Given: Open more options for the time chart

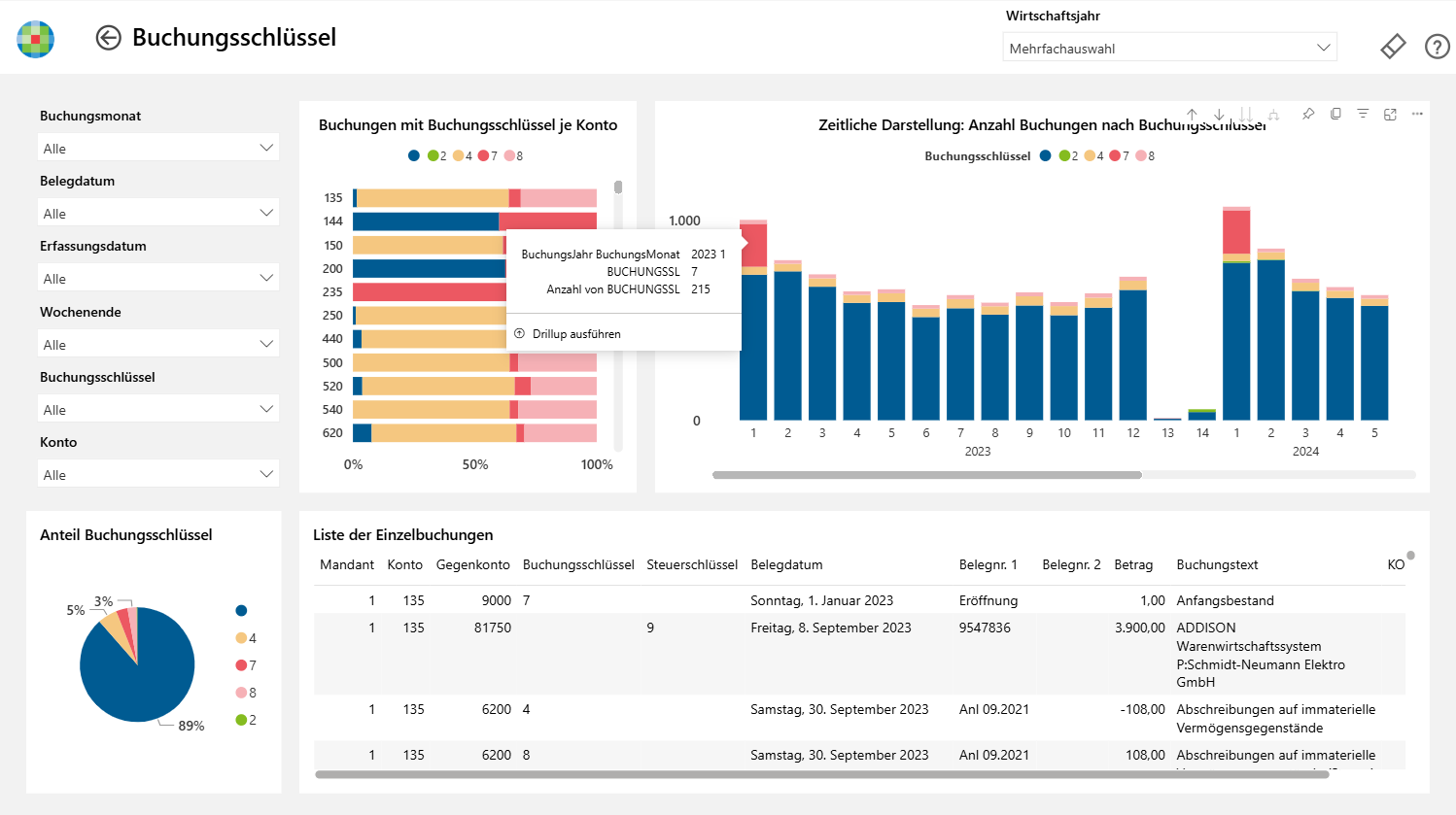Looking at the screenshot, I should pyautogui.click(x=1417, y=115).
